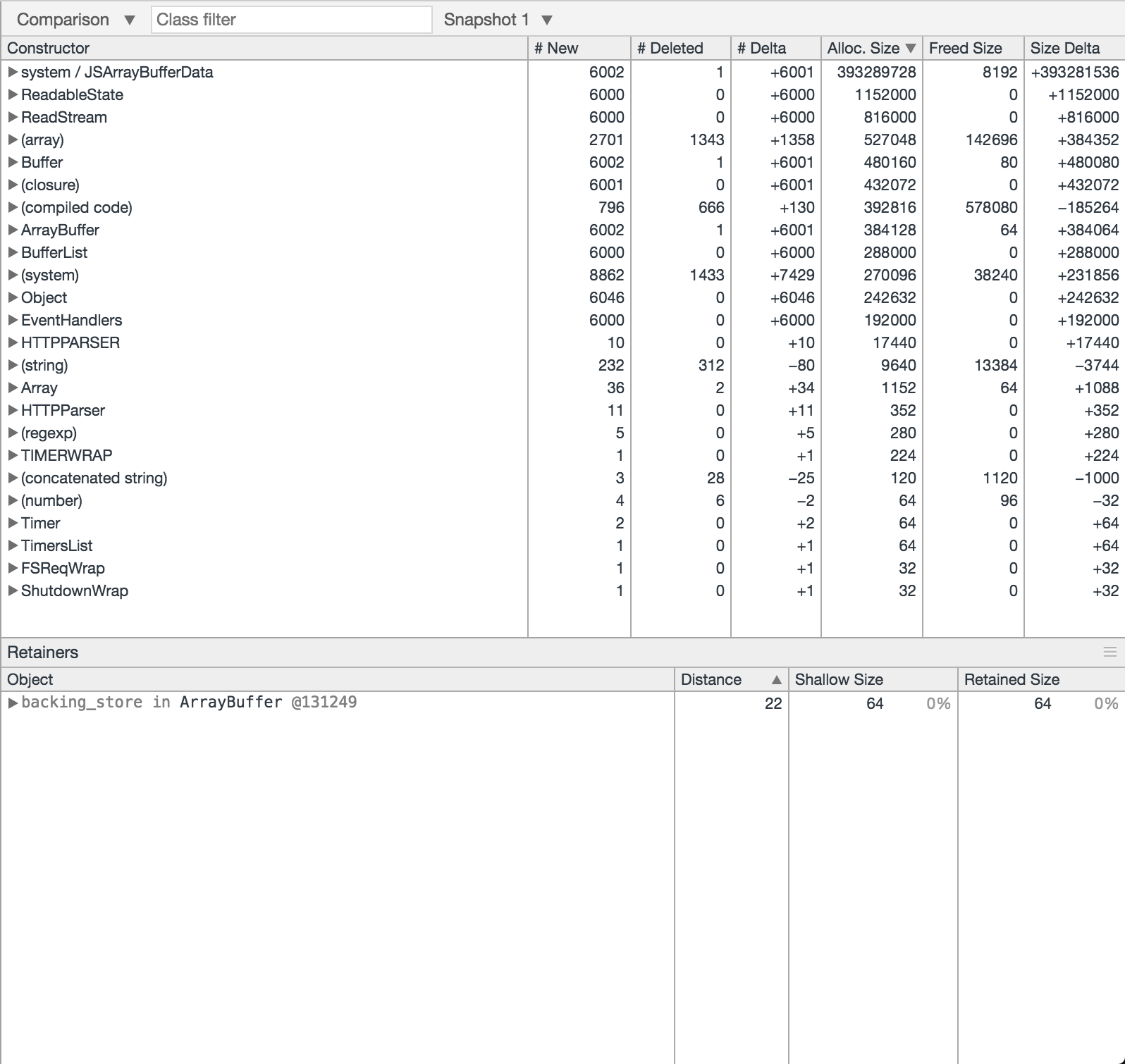Expand the (string) row
The image size is (1125, 1064).
(x=13, y=365)
